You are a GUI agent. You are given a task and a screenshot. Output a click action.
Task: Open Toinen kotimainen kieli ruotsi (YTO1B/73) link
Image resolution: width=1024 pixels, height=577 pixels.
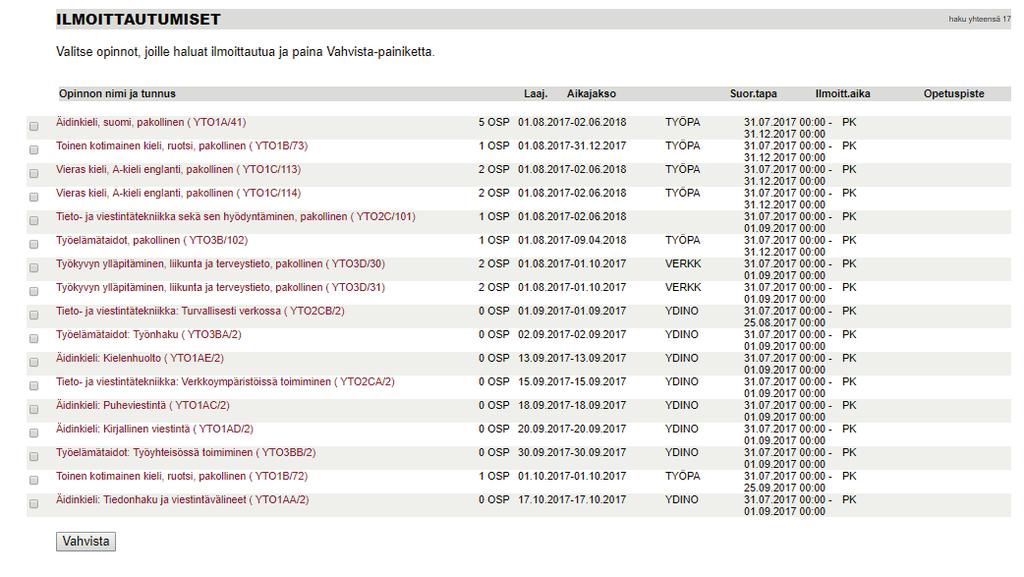182,146
